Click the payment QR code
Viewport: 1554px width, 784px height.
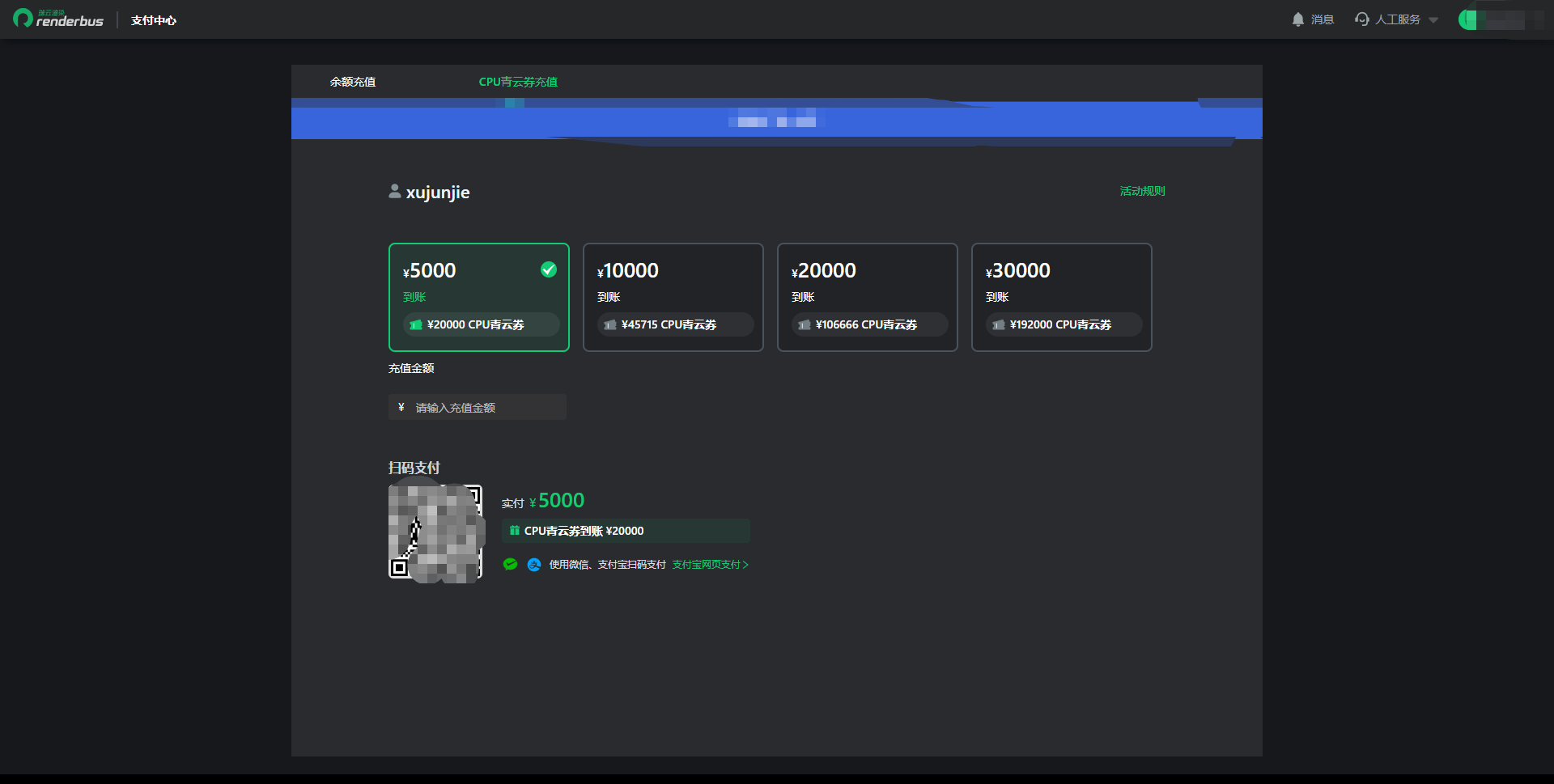tap(436, 532)
